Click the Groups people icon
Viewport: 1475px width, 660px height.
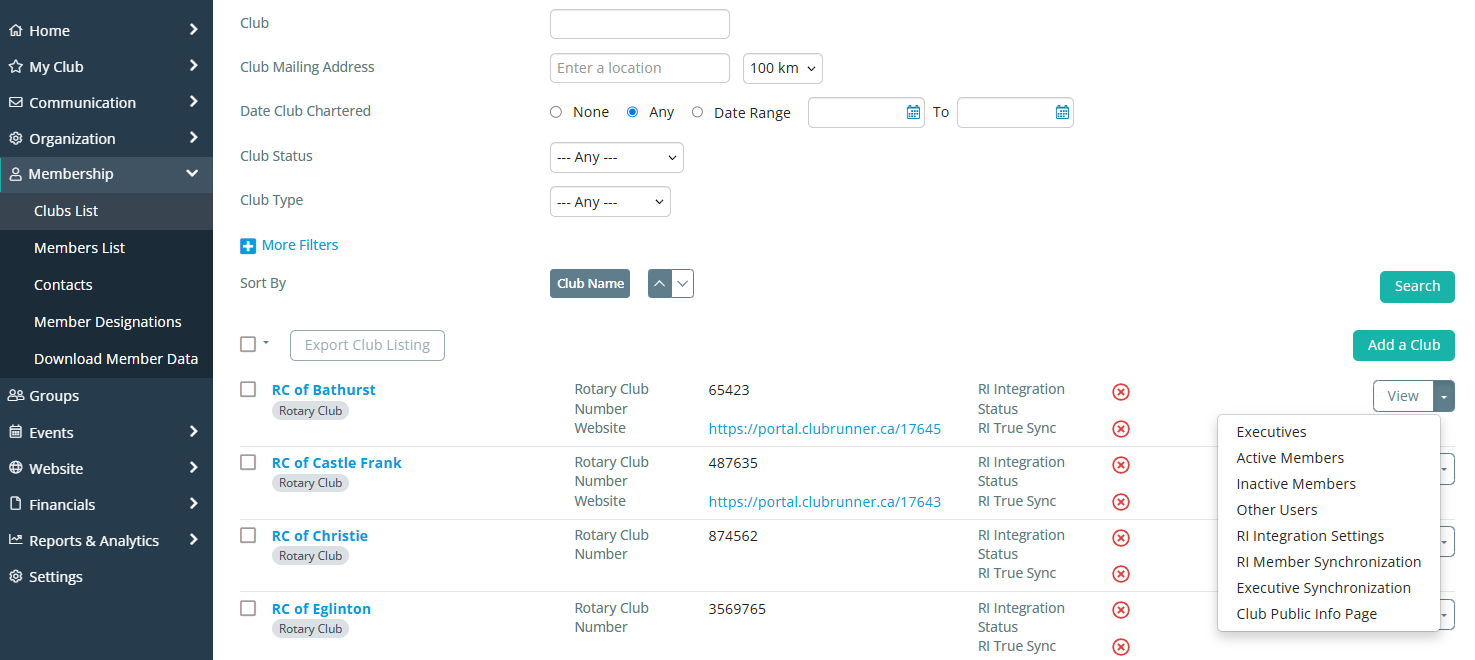point(15,396)
